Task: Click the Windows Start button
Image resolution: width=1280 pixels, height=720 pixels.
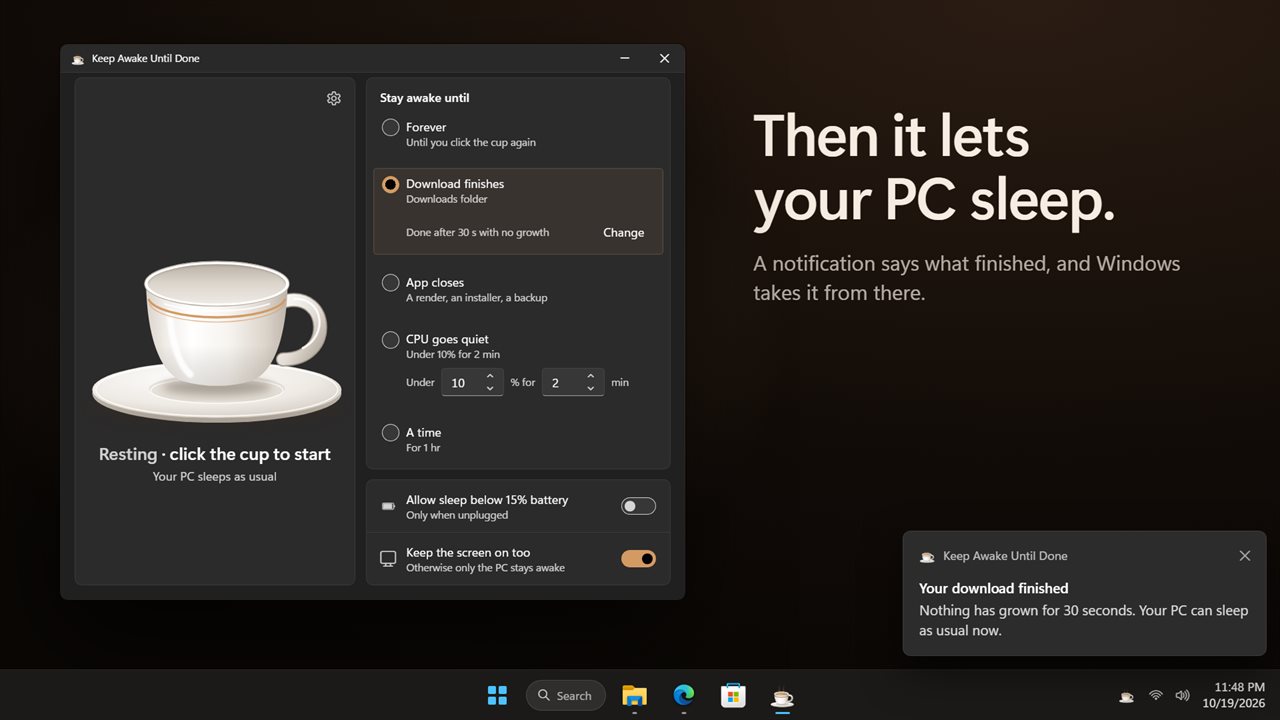Action: pos(497,695)
